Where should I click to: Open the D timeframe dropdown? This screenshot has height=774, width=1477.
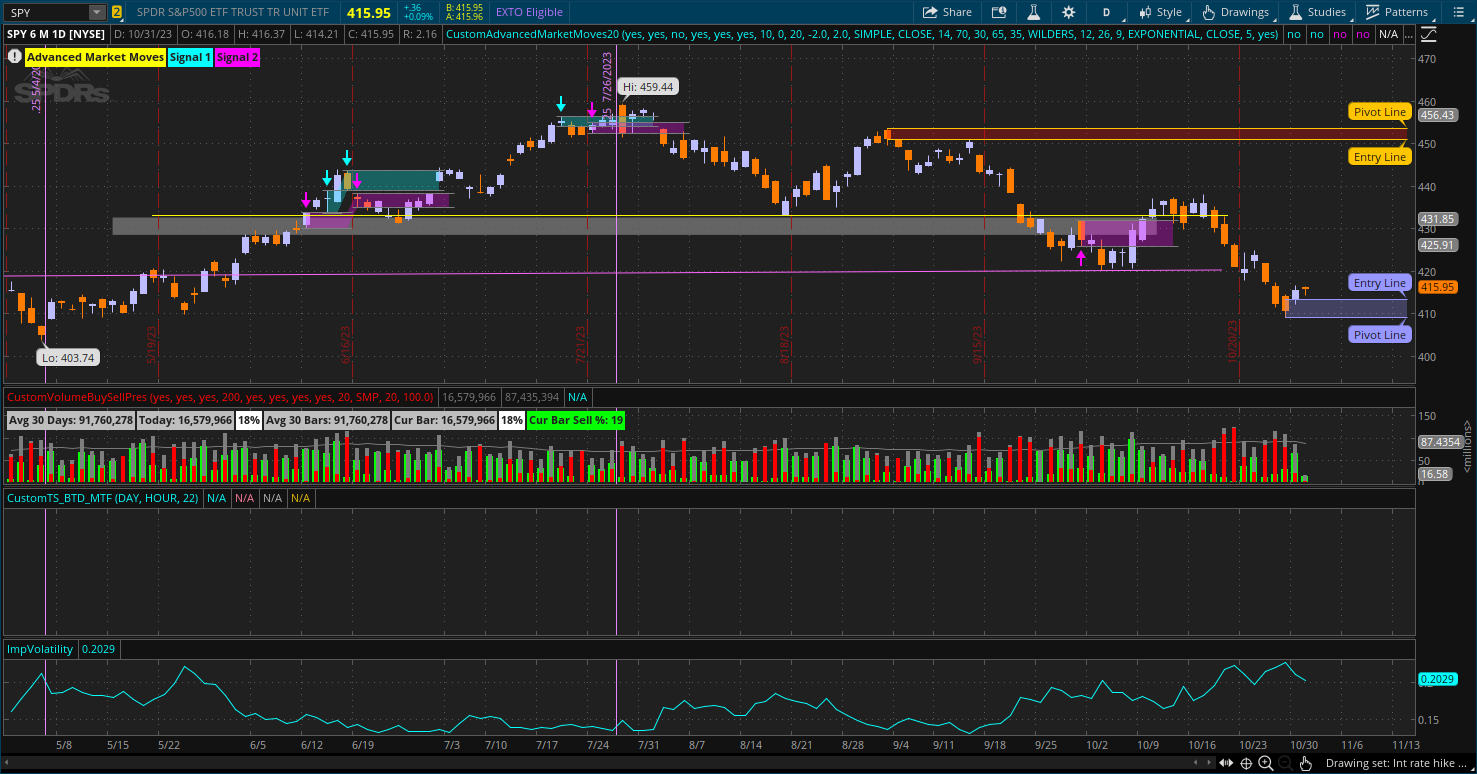pos(1106,12)
